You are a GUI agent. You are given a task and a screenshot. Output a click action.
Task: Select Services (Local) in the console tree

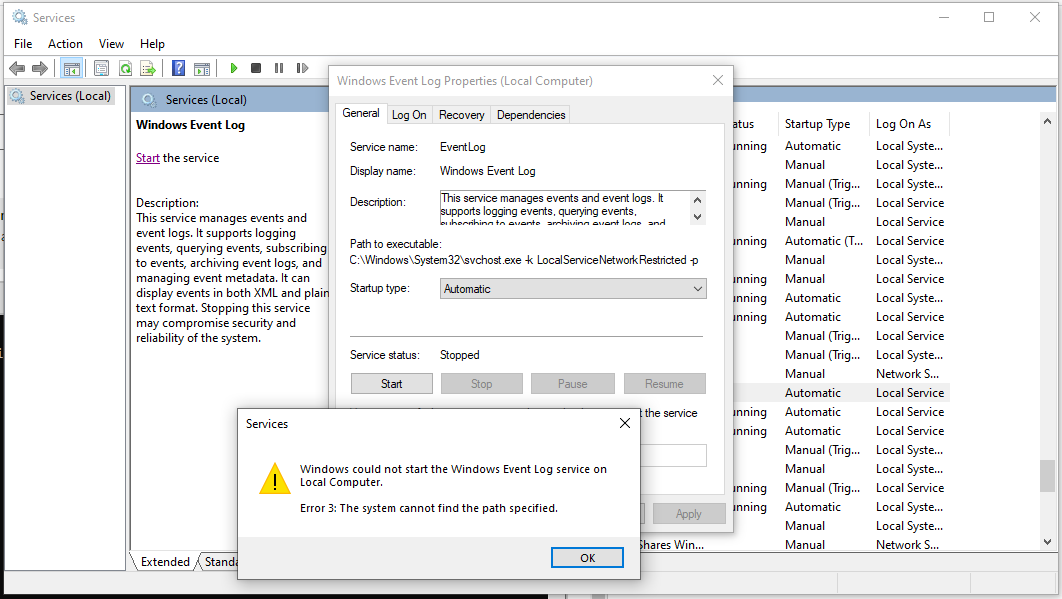(x=62, y=96)
